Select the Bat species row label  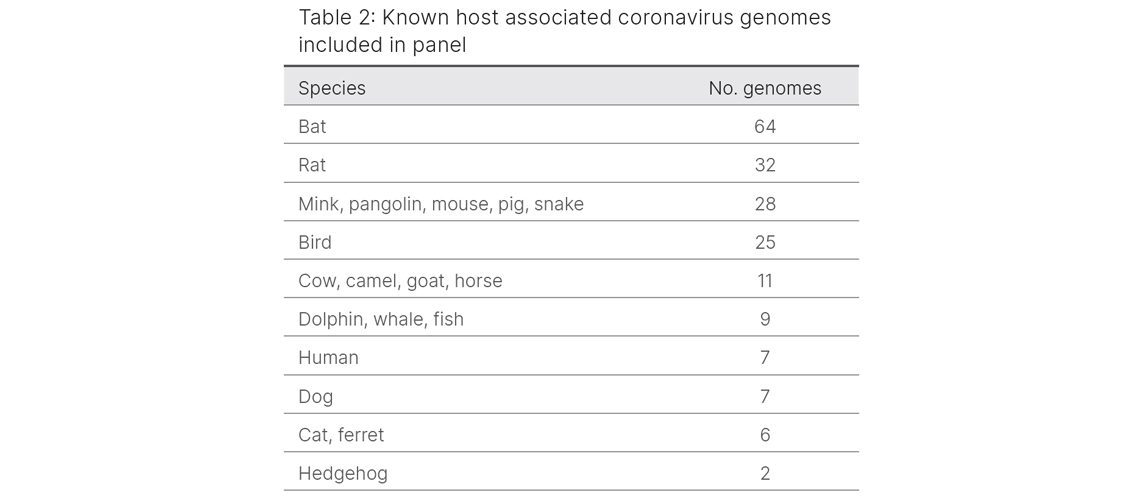(312, 127)
